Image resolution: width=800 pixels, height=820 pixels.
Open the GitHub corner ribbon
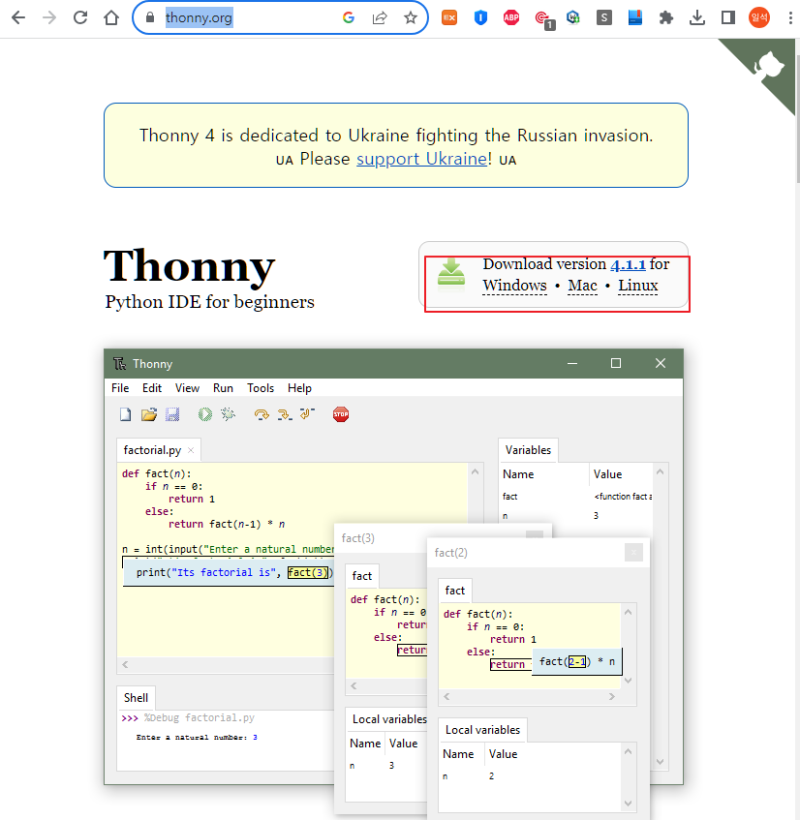(x=767, y=68)
